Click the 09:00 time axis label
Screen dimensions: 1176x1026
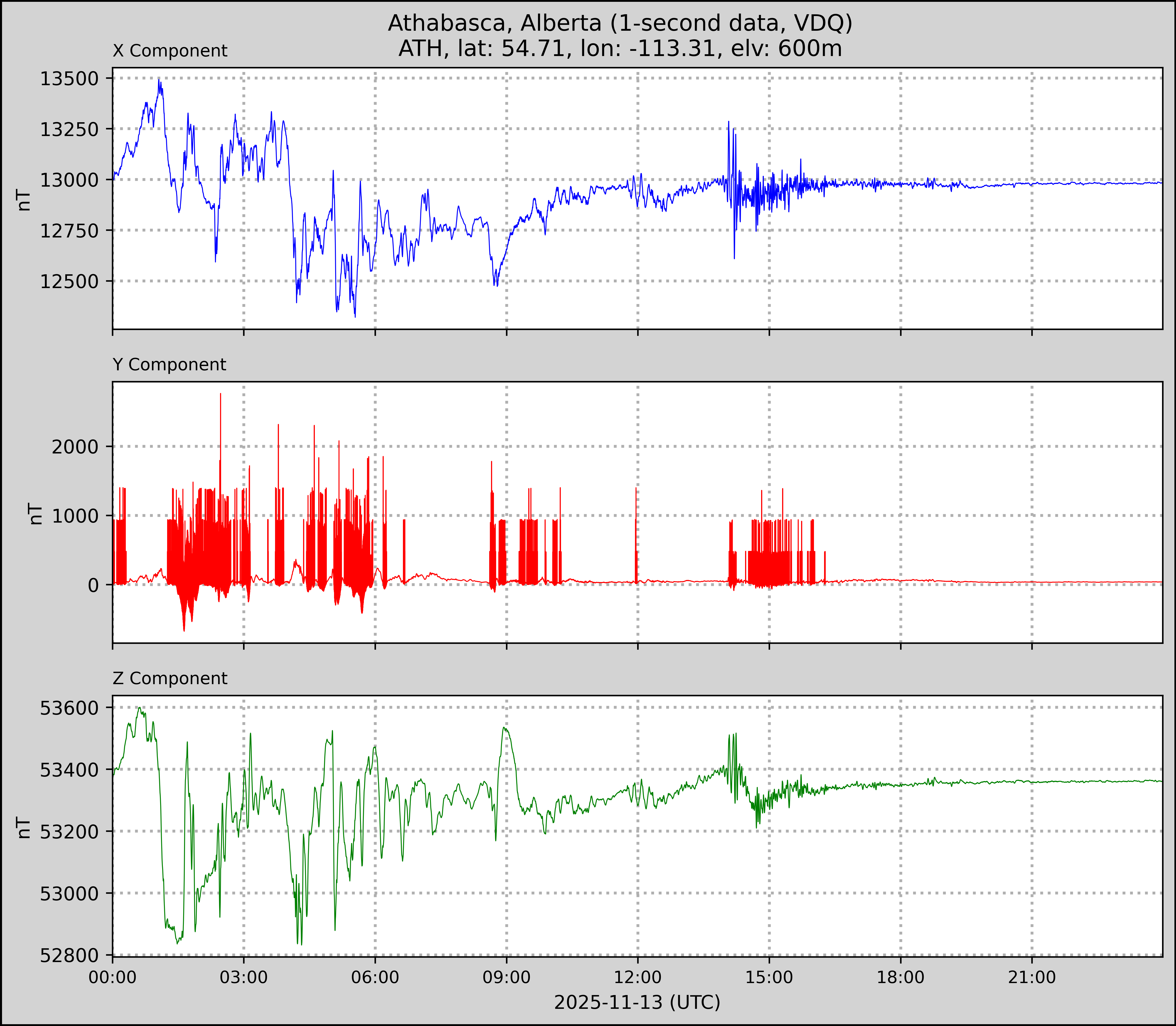point(506,977)
